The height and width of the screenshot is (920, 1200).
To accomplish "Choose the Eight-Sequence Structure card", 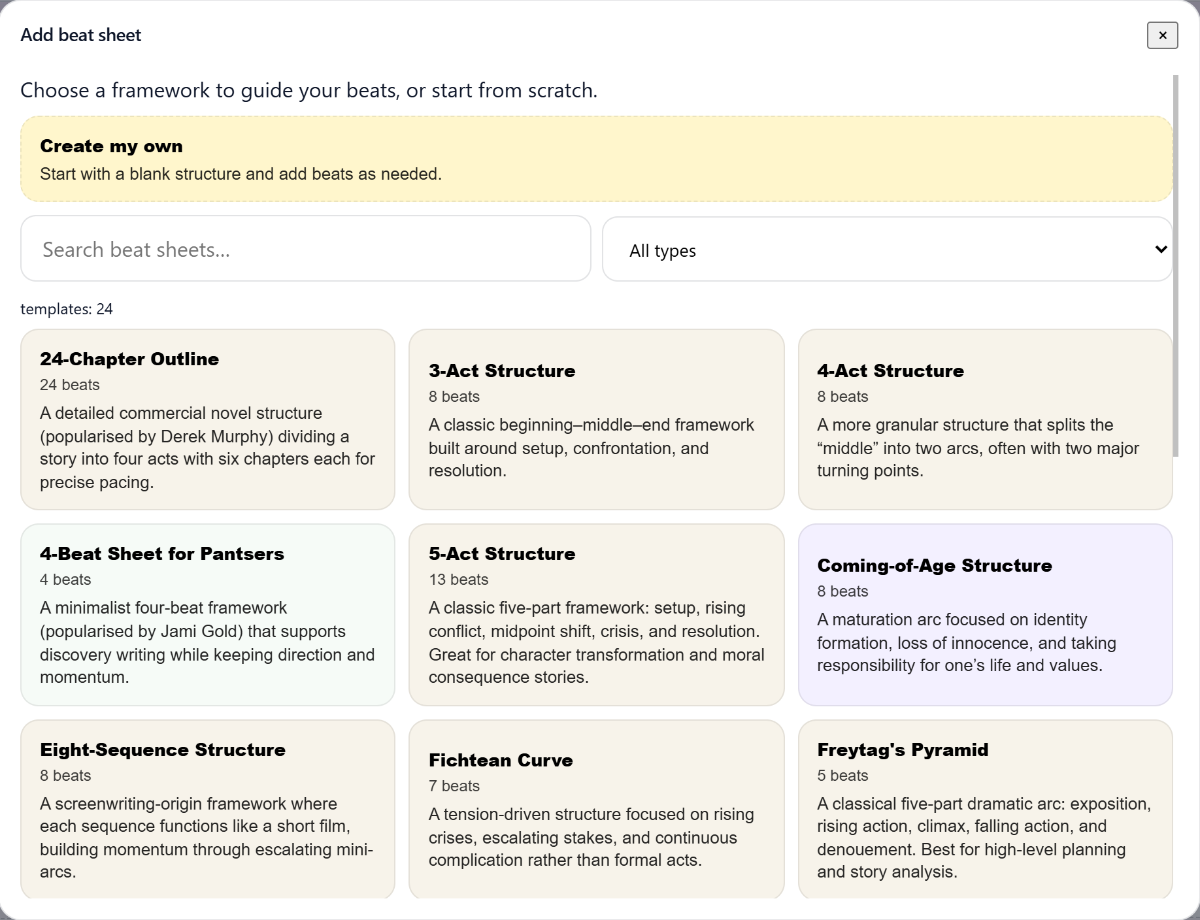I will [x=207, y=809].
